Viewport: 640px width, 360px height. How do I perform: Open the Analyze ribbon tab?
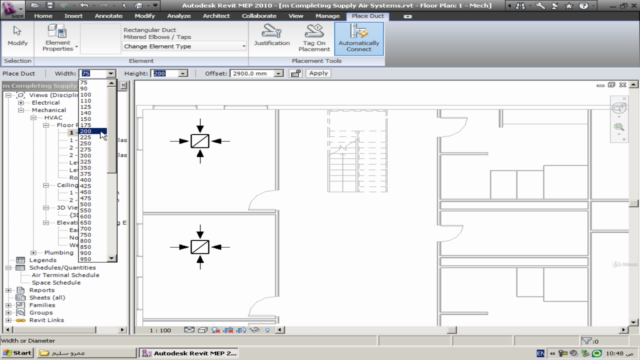pos(179,16)
